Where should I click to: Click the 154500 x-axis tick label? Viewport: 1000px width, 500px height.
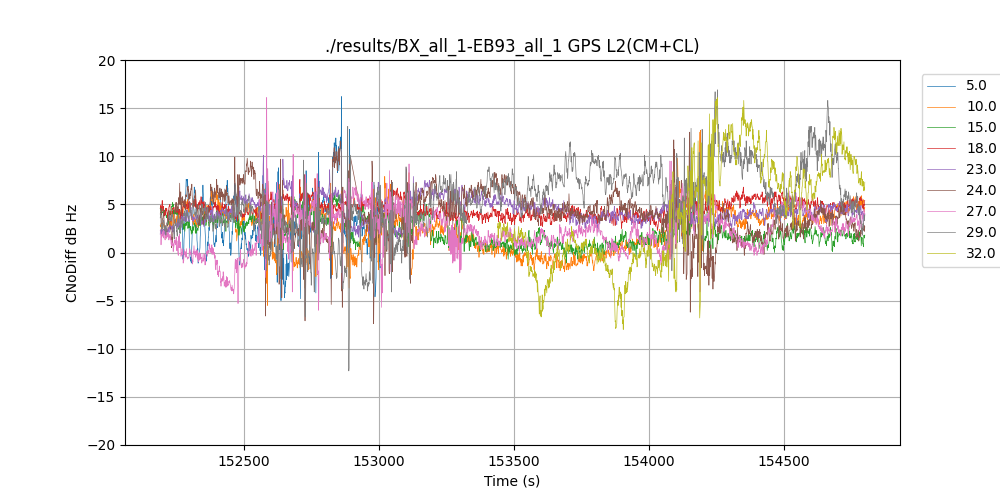pos(783,463)
